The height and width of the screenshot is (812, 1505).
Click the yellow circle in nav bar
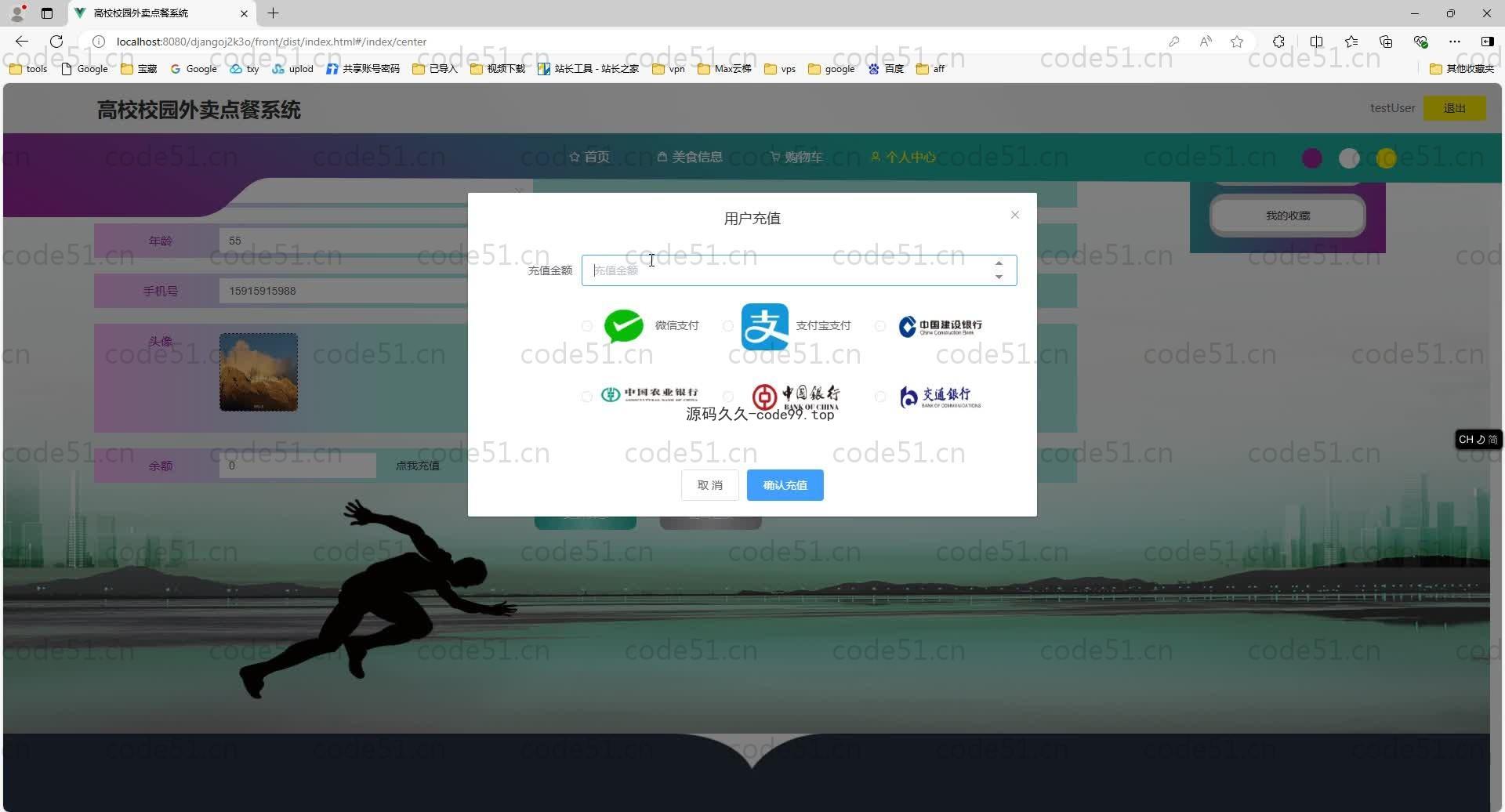[1387, 158]
